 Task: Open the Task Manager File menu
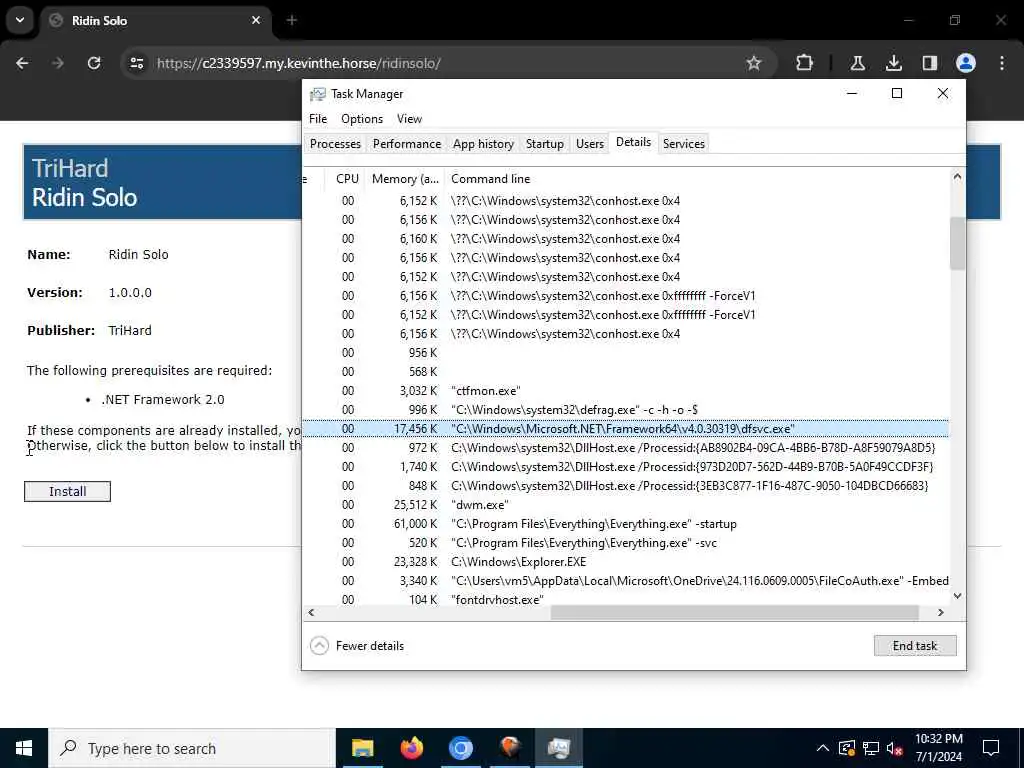point(318,119)
